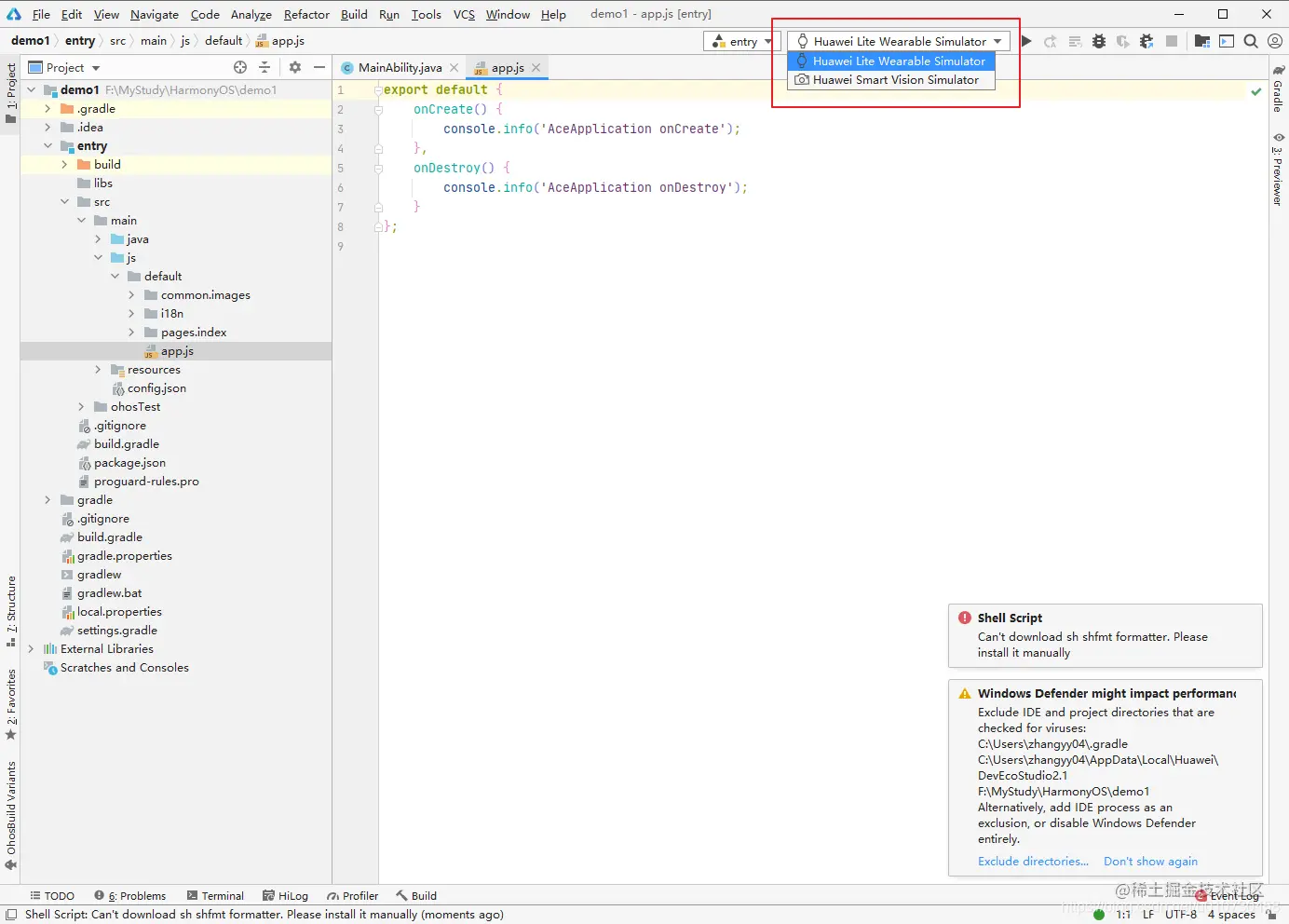The height and width of the screenshot is (924, 1289).
Task: Click Exclude directories... link
Action: tap(1033, 862)
